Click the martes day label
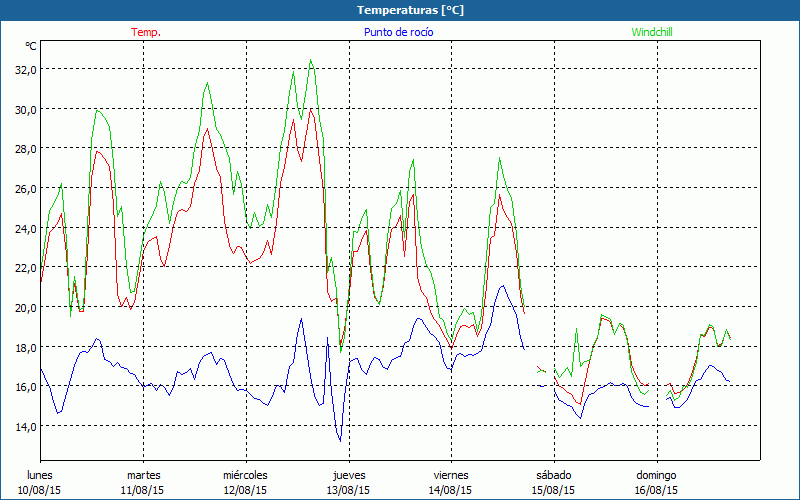Screen dimensions: 800x500 (143, 475)
